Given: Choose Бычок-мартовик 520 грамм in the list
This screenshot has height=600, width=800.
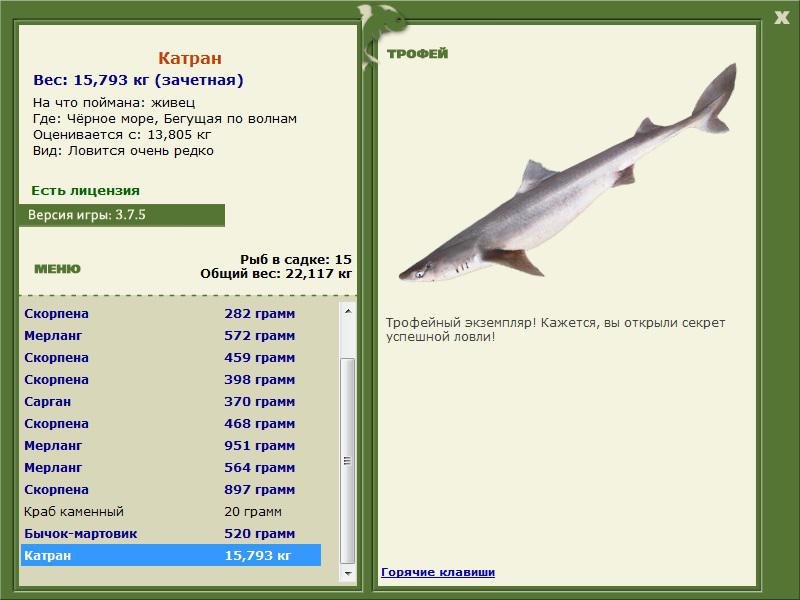Looking at the screenshot, I should (x=171, y=533).
